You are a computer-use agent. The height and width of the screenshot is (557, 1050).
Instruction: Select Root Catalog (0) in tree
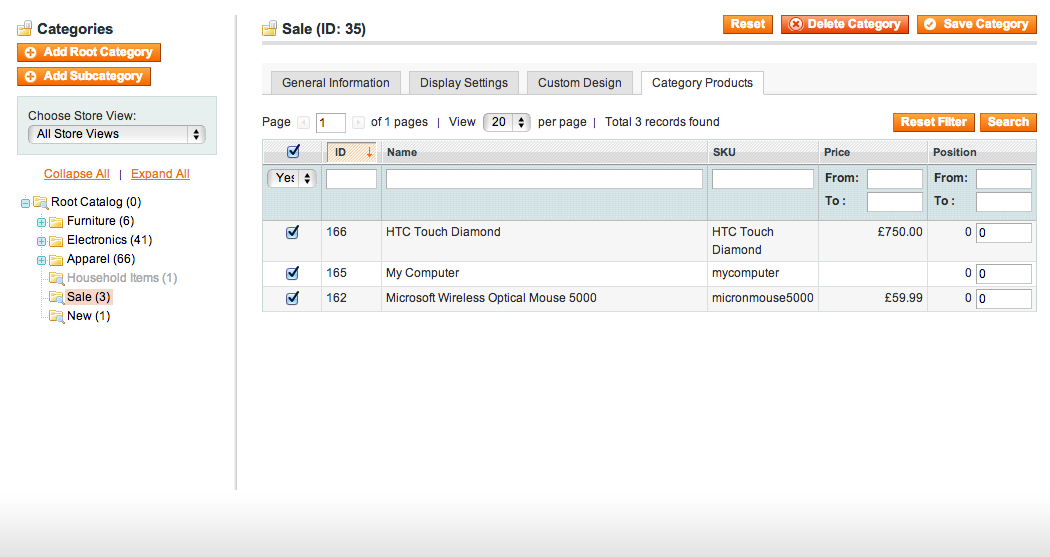coord(96,202)
